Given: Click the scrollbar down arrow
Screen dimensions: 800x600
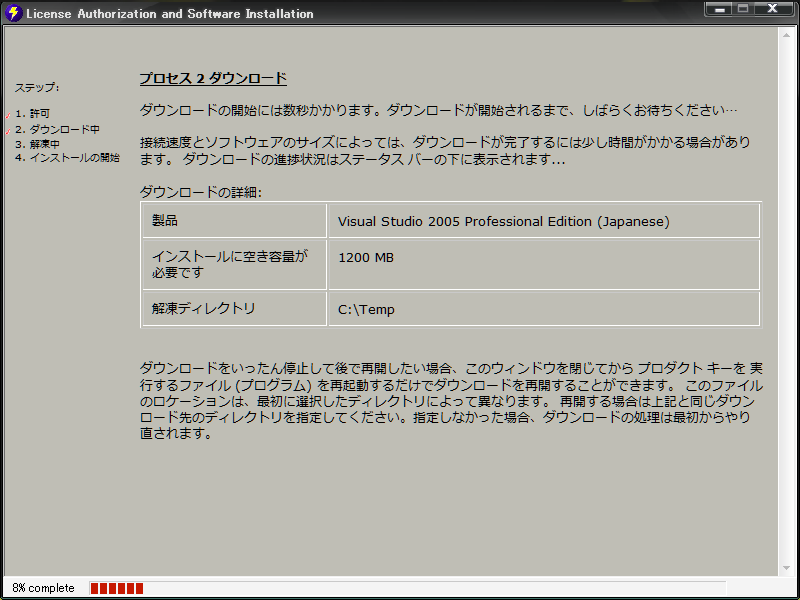Looking at the screenshot, I should tap(786, 569).
